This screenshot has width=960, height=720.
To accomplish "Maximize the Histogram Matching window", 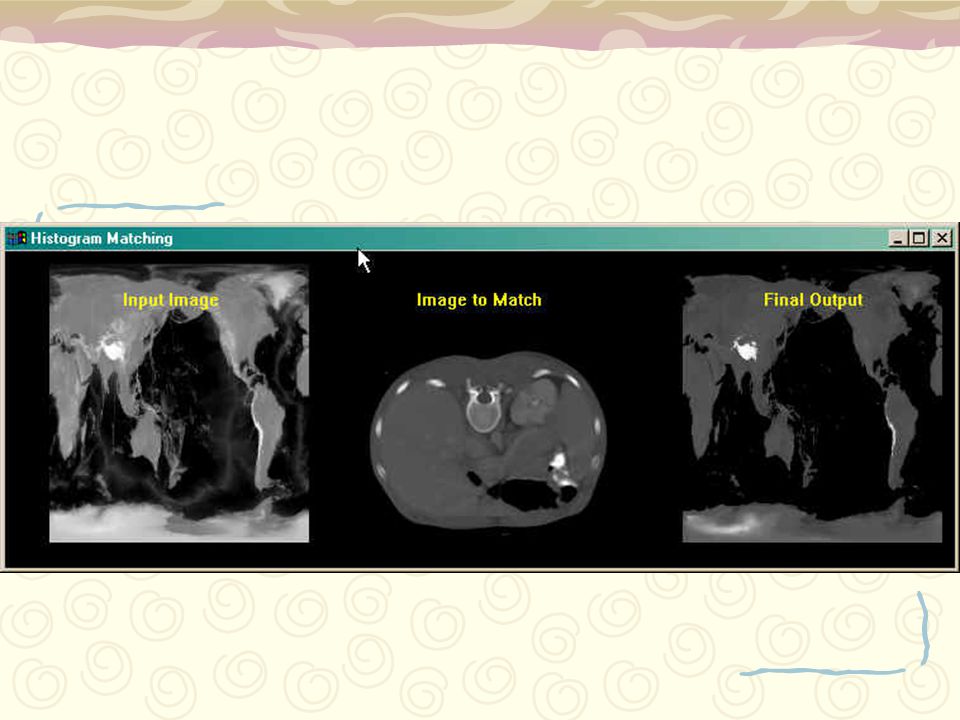I will (918, 238).
